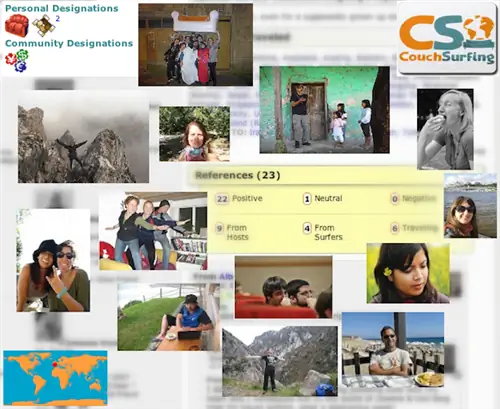Open the two men on red seats photo

[x=283, y=287]
